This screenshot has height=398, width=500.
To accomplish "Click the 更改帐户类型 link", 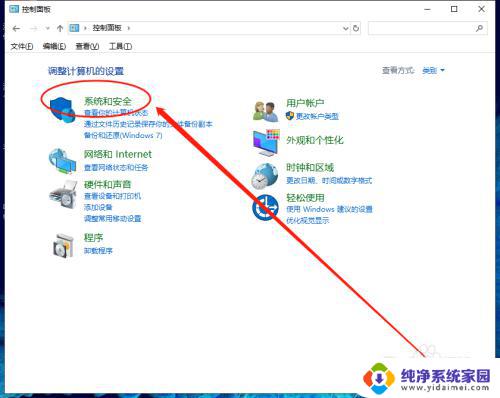I will click(317, 116).
